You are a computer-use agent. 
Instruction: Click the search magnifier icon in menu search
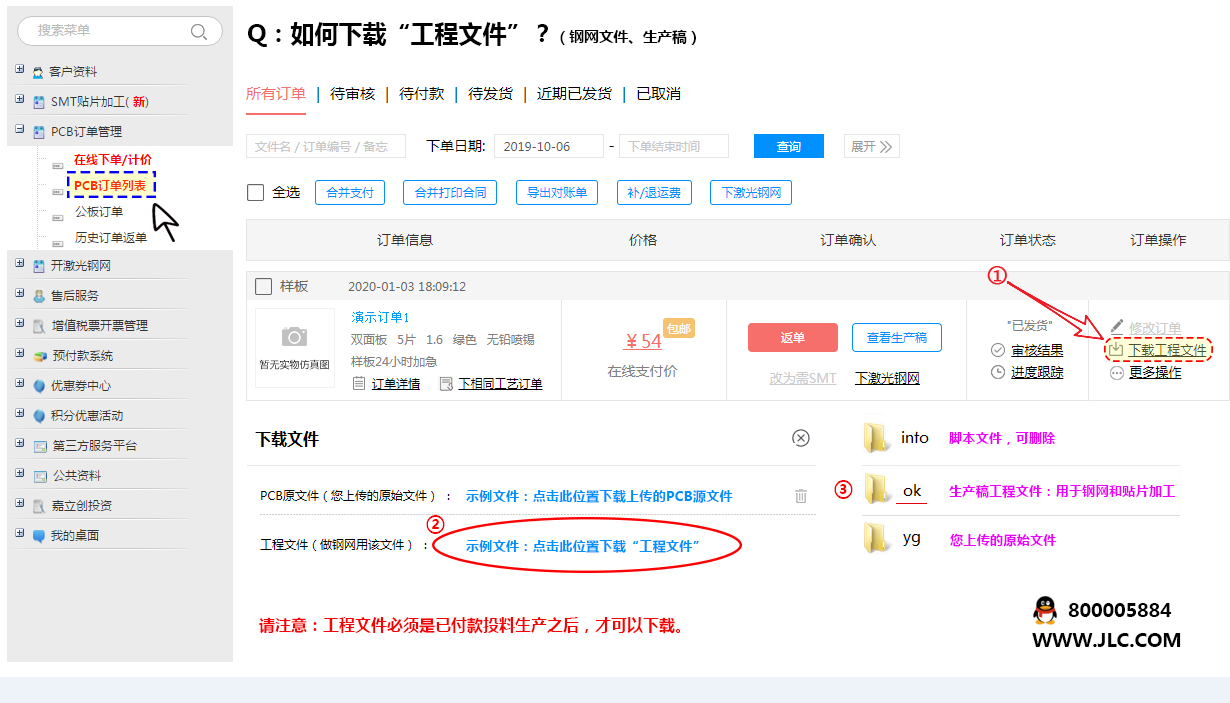(199, 31)
